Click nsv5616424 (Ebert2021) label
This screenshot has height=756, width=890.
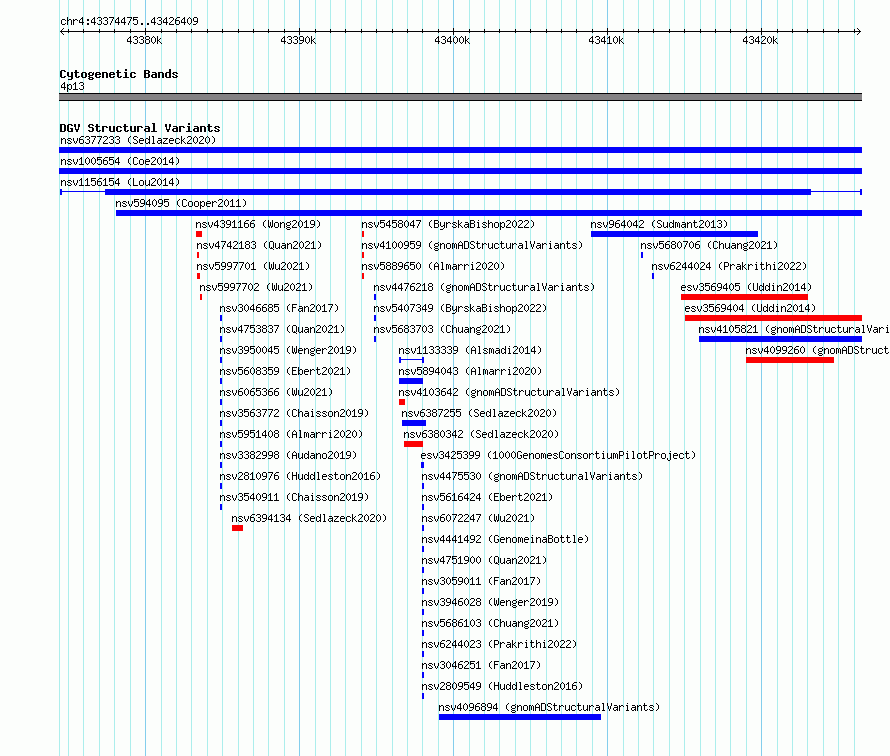487,497
